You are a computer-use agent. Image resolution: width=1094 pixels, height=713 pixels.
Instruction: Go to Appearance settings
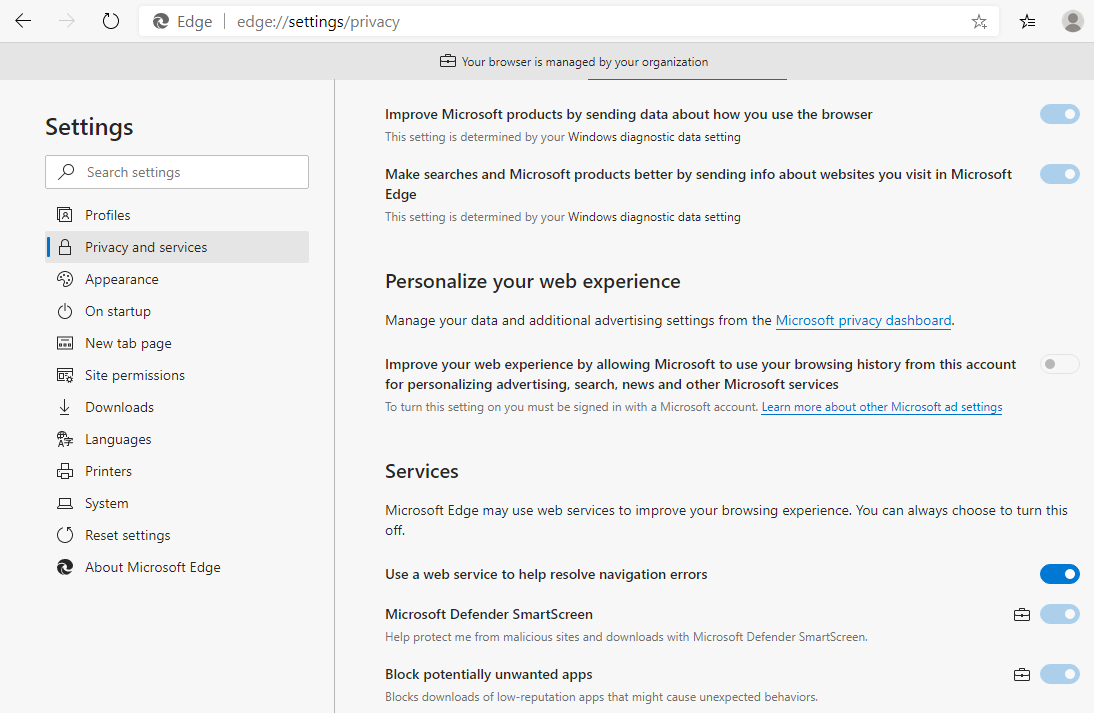[x=177, y=279]
